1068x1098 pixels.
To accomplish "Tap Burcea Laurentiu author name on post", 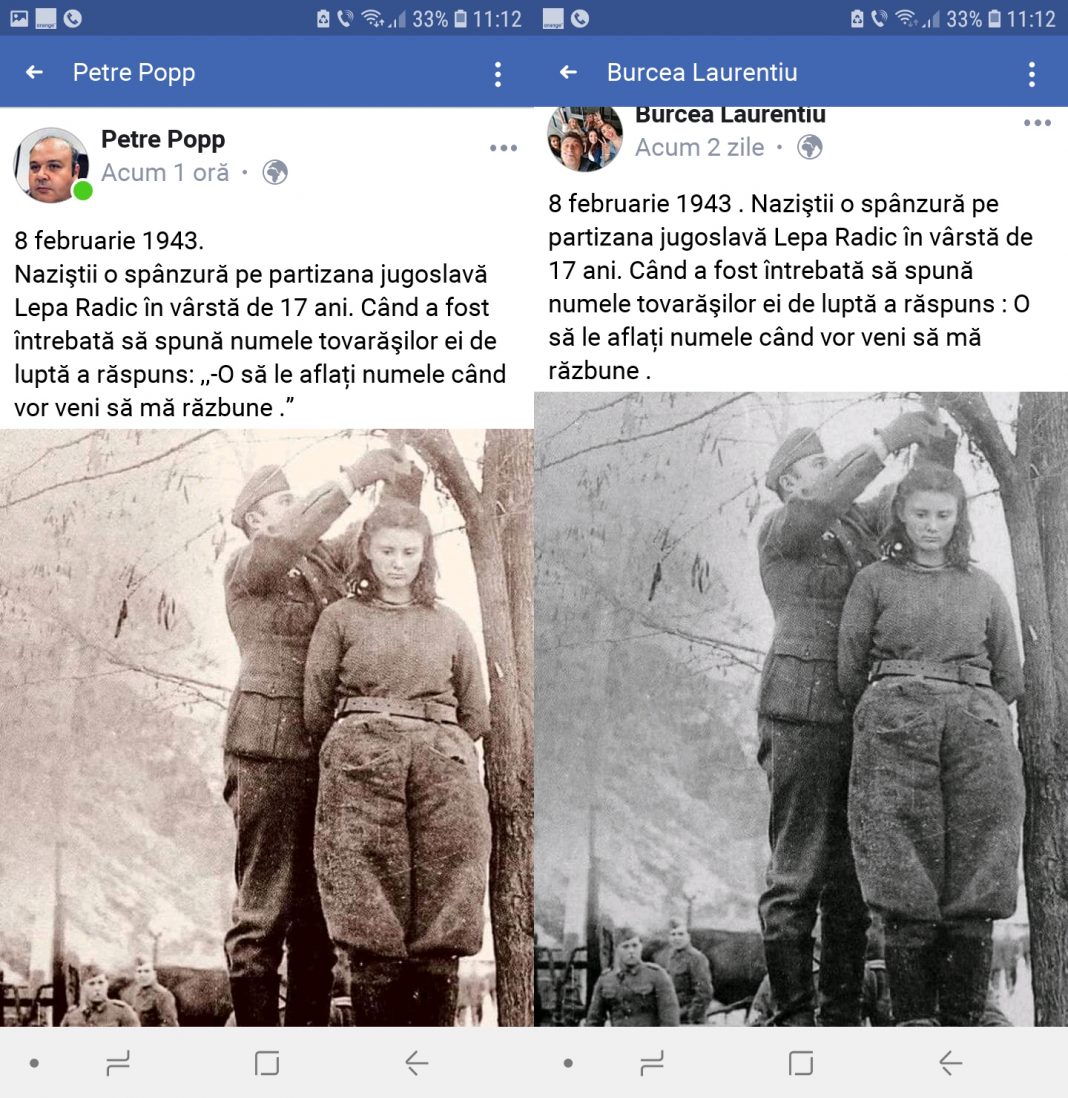I will click(730, 116).
